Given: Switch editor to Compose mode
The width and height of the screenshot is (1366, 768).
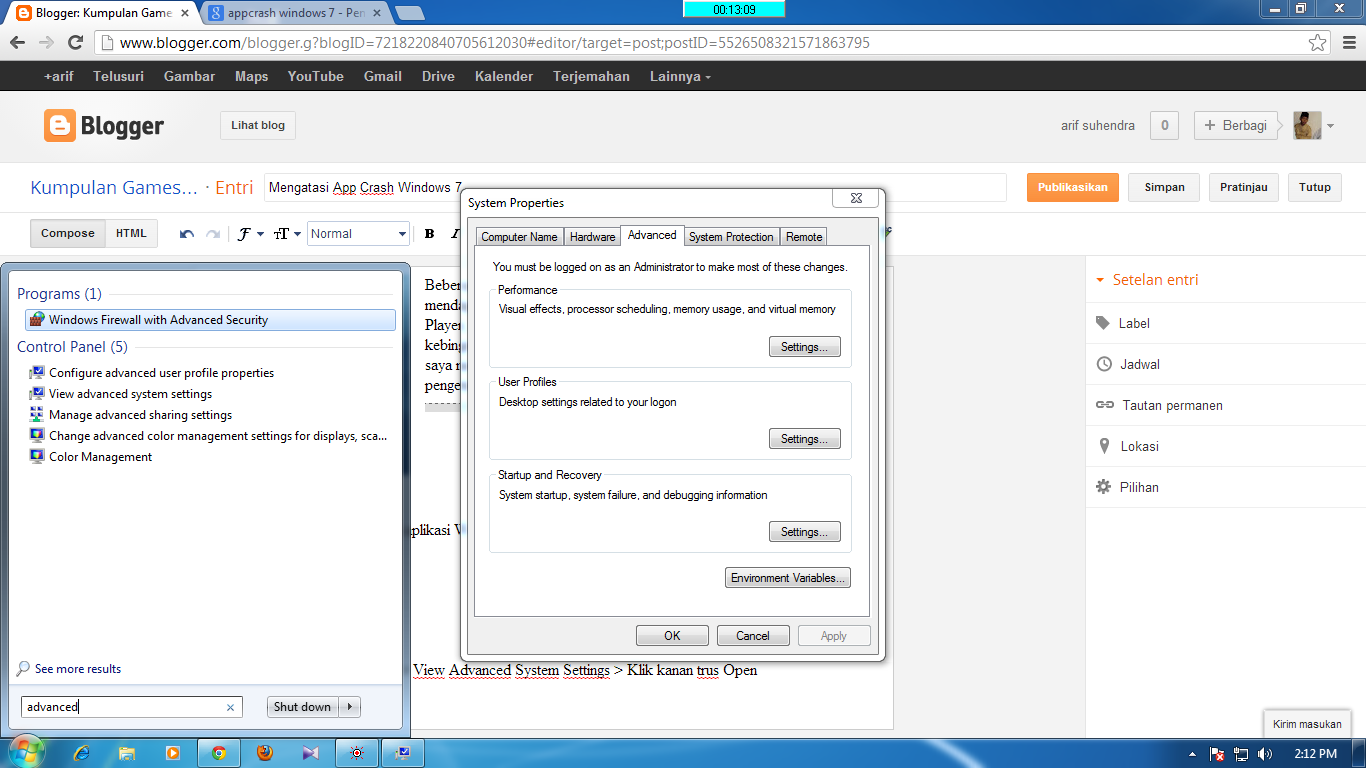Looking at the screenshot, I should 67,233.
